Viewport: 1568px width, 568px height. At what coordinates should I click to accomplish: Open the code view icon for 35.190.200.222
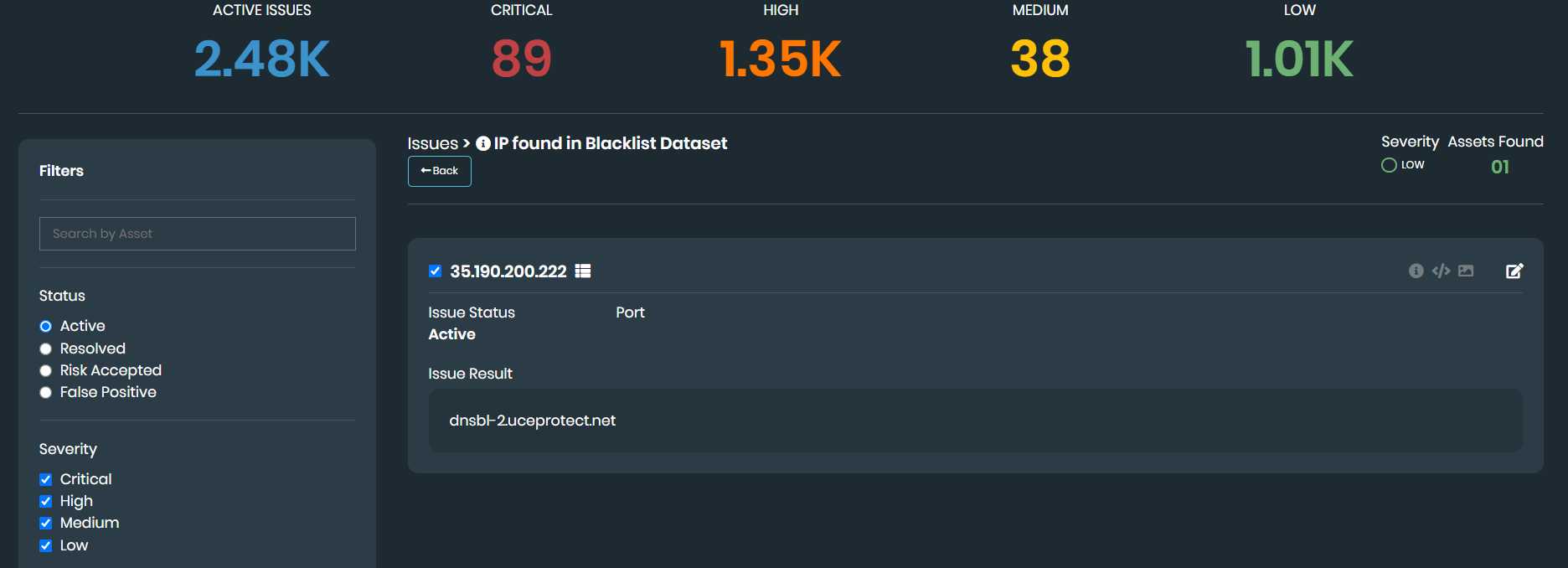point(1441,271)
